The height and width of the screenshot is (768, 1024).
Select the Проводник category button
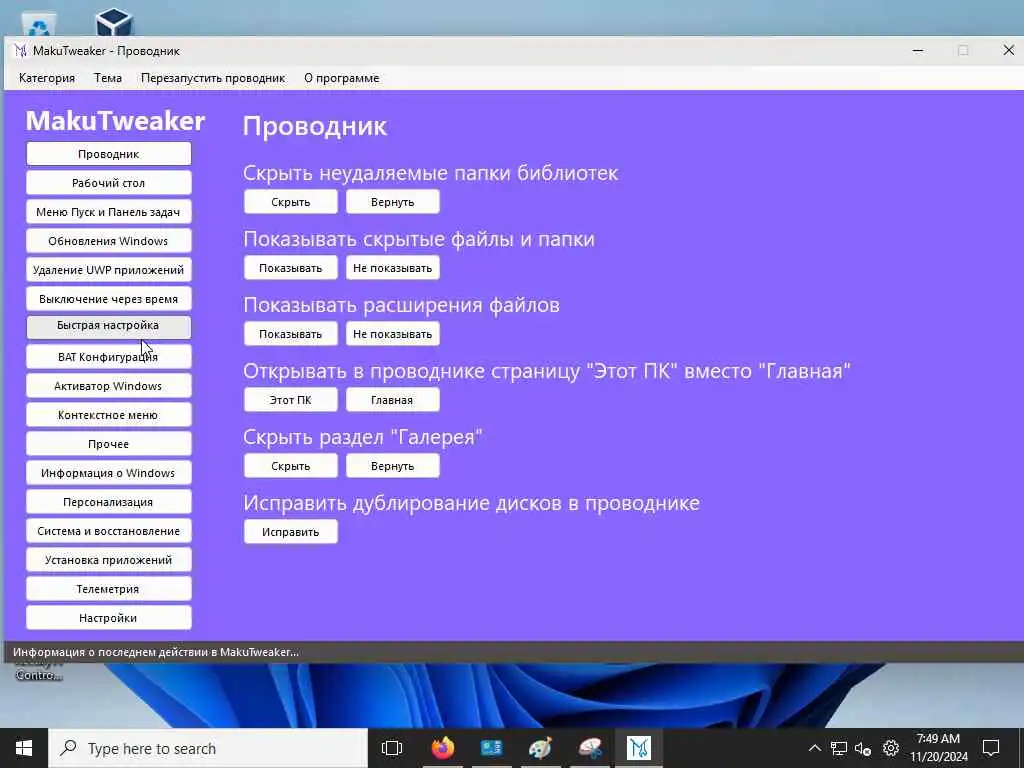click(108, 154)
